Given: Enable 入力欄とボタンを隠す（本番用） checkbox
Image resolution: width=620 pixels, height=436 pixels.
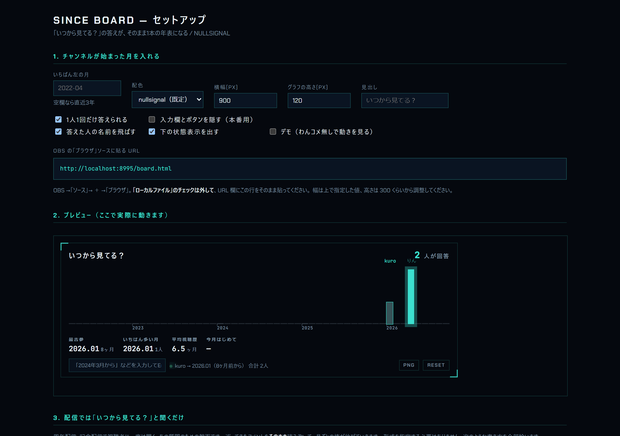Looking at the screenshot, I should [x=152, y=119].
